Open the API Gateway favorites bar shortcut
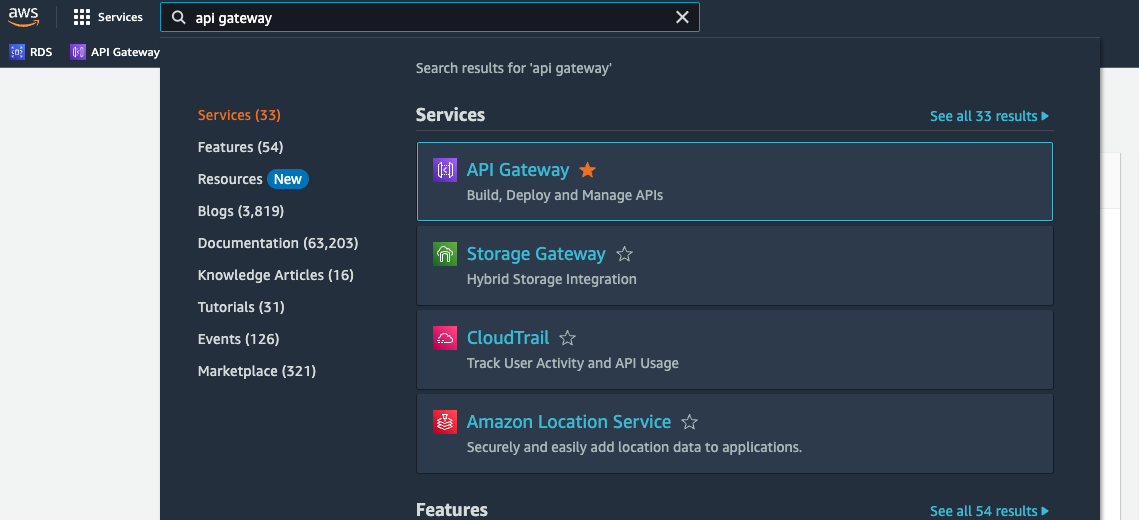This screenshot has height=520, width=1139. pos(115,52)
